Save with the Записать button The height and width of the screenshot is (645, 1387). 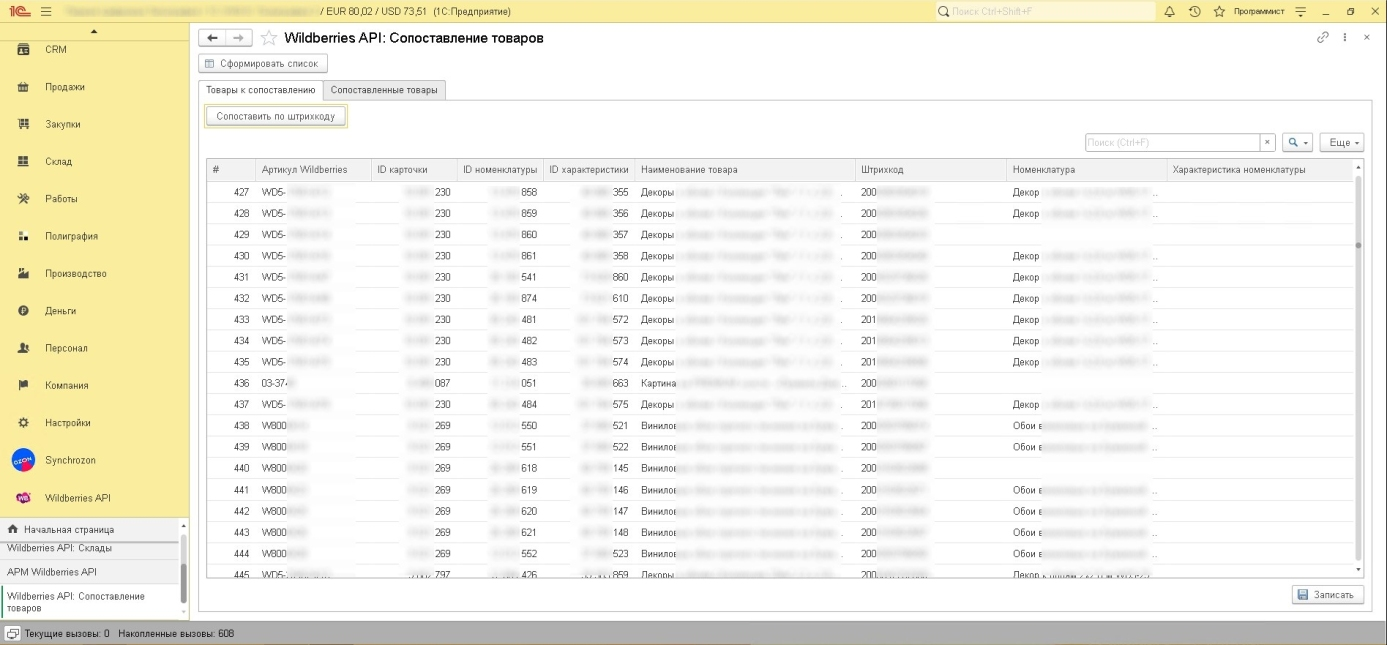click(x=1327, y=595)
